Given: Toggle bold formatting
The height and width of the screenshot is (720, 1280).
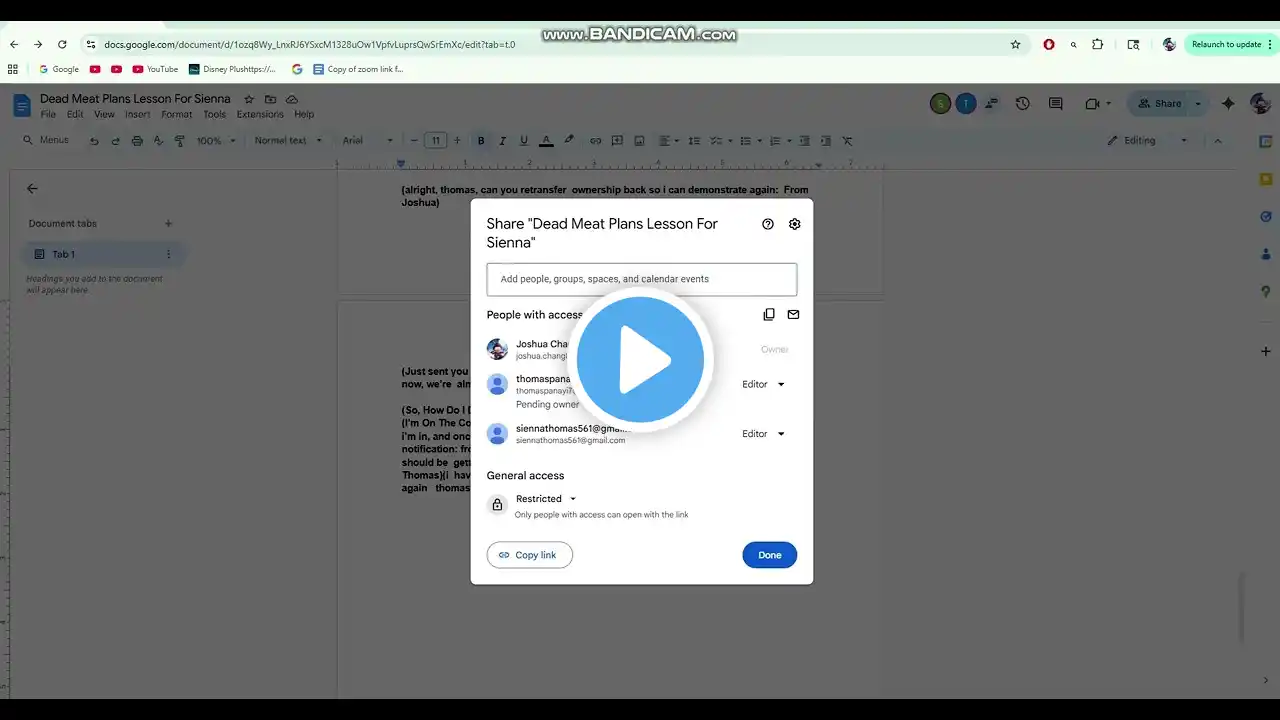Looking at the screenshot, I should (481, 141).
